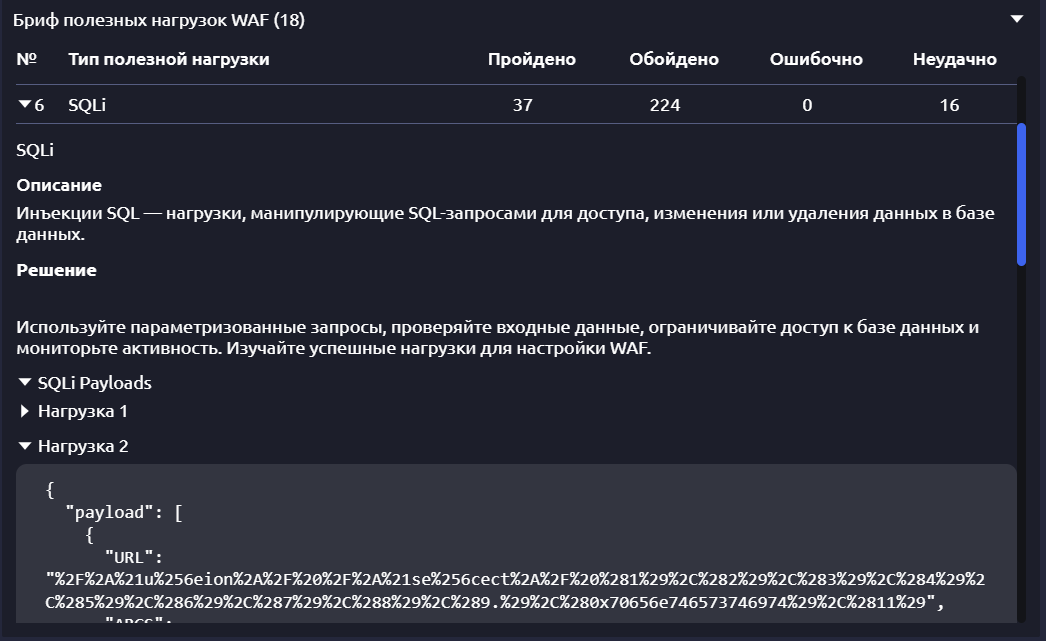Collapse the SQLi Payloads section
Viewport: 1046px width, 641px height.
(25, 383)
